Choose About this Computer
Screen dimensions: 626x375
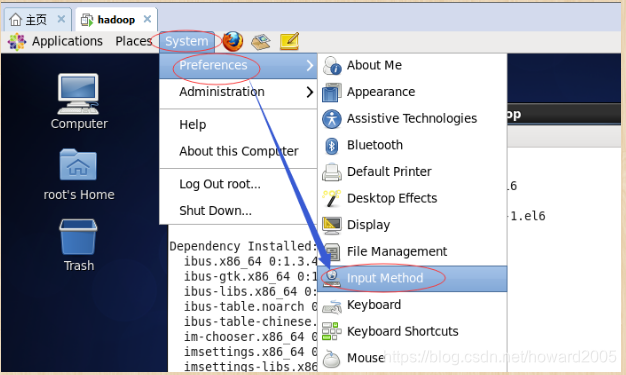pos(238,151)
